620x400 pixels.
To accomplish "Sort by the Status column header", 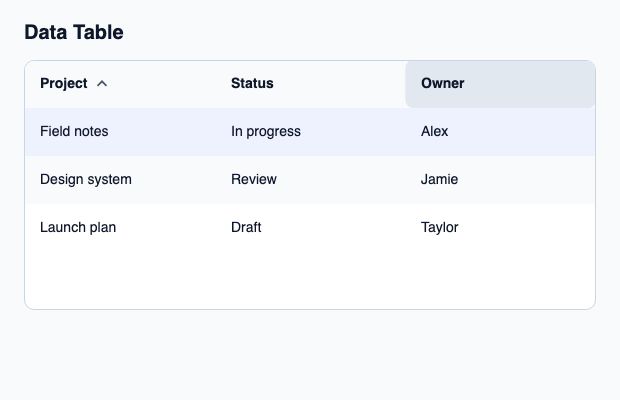I will (x=310, y=84).
